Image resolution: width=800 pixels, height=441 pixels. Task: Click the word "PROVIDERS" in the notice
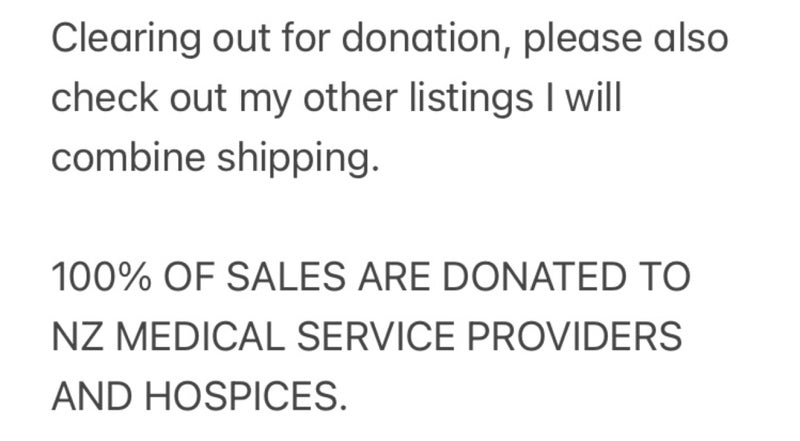[x=574, y=336]
